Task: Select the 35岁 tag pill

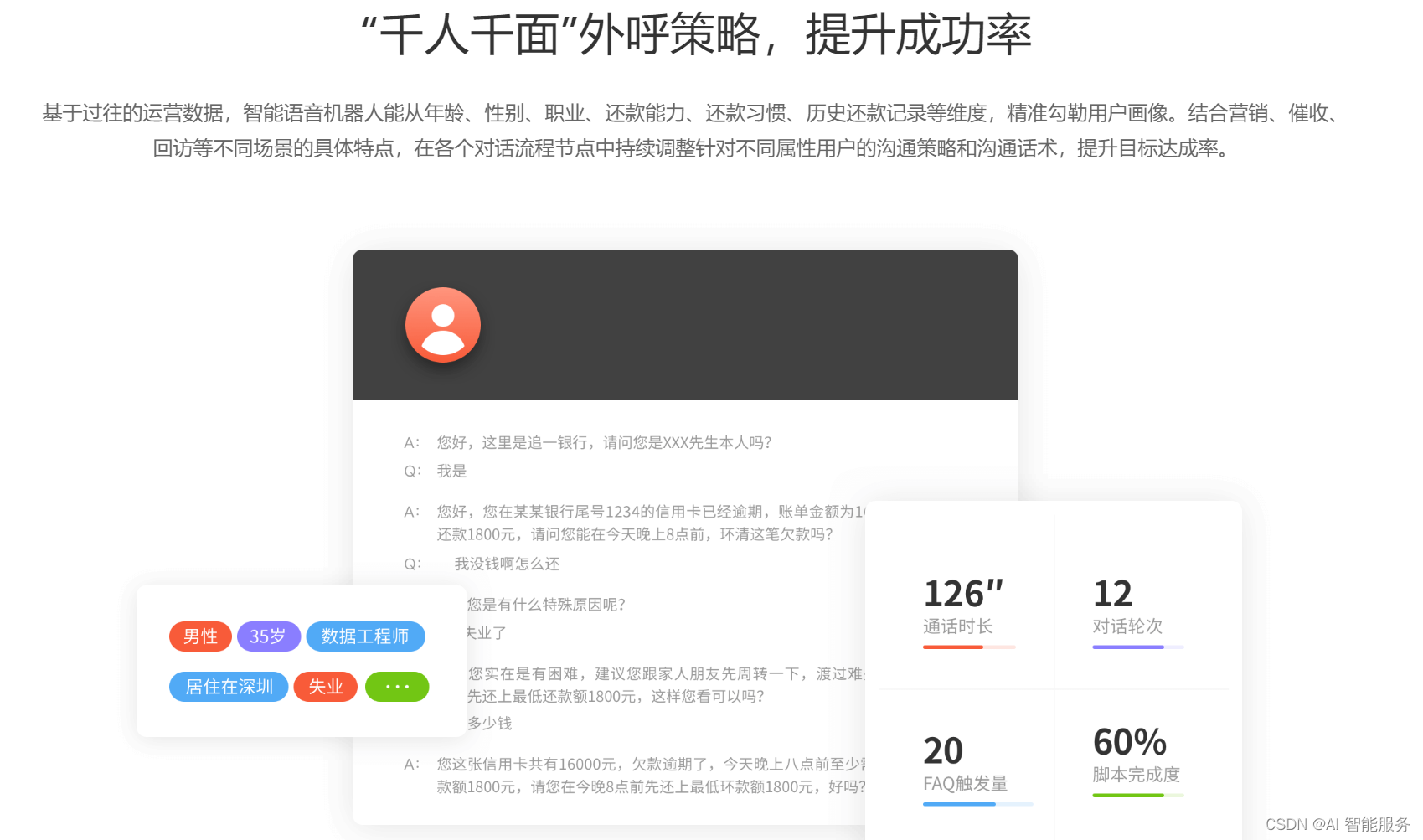Action: coord(268,636)
